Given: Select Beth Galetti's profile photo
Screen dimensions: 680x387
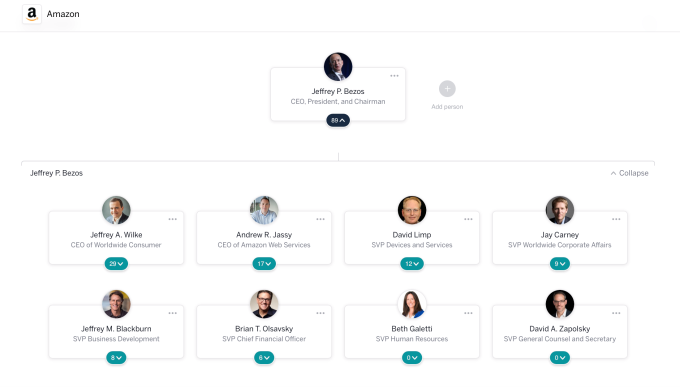Looking at the screenshot, I should (x=412, y=304).
